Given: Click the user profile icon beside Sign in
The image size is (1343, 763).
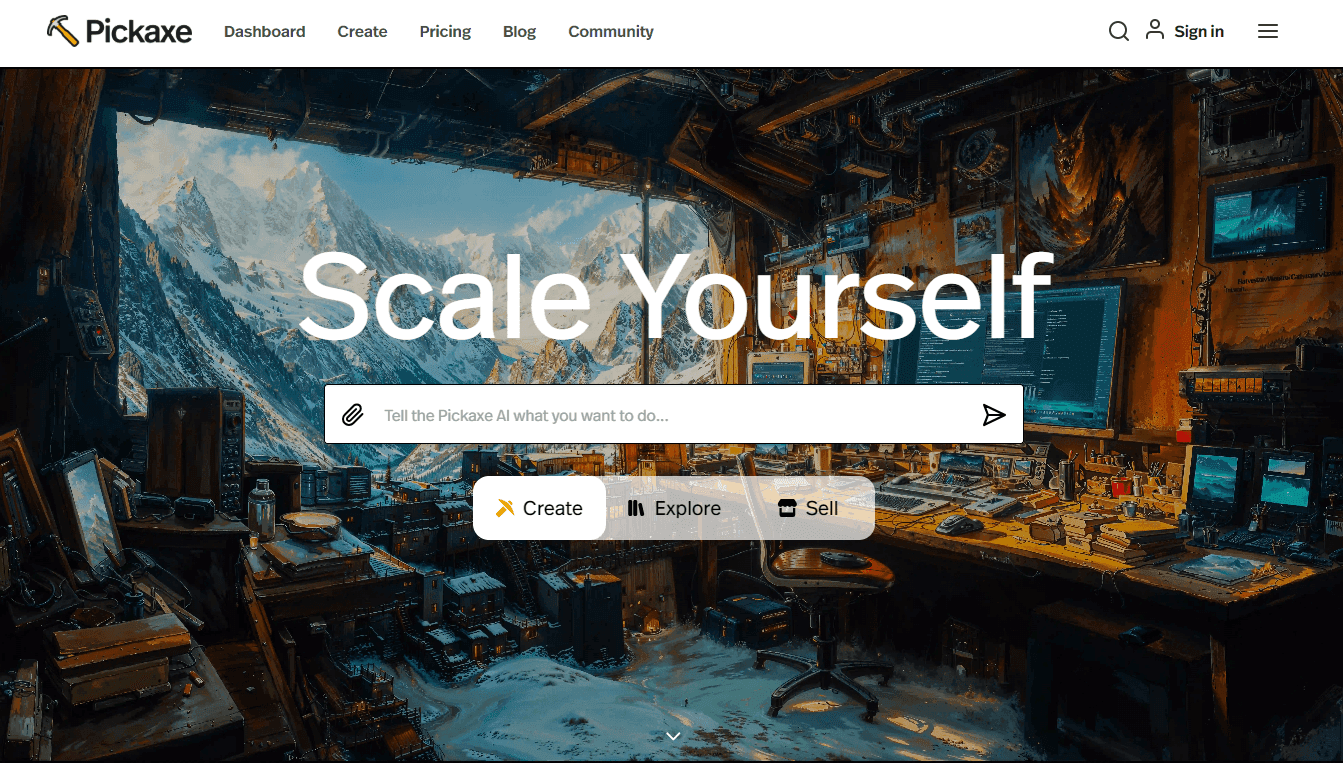Looking at the screenshot, I should pos(1155,29).
